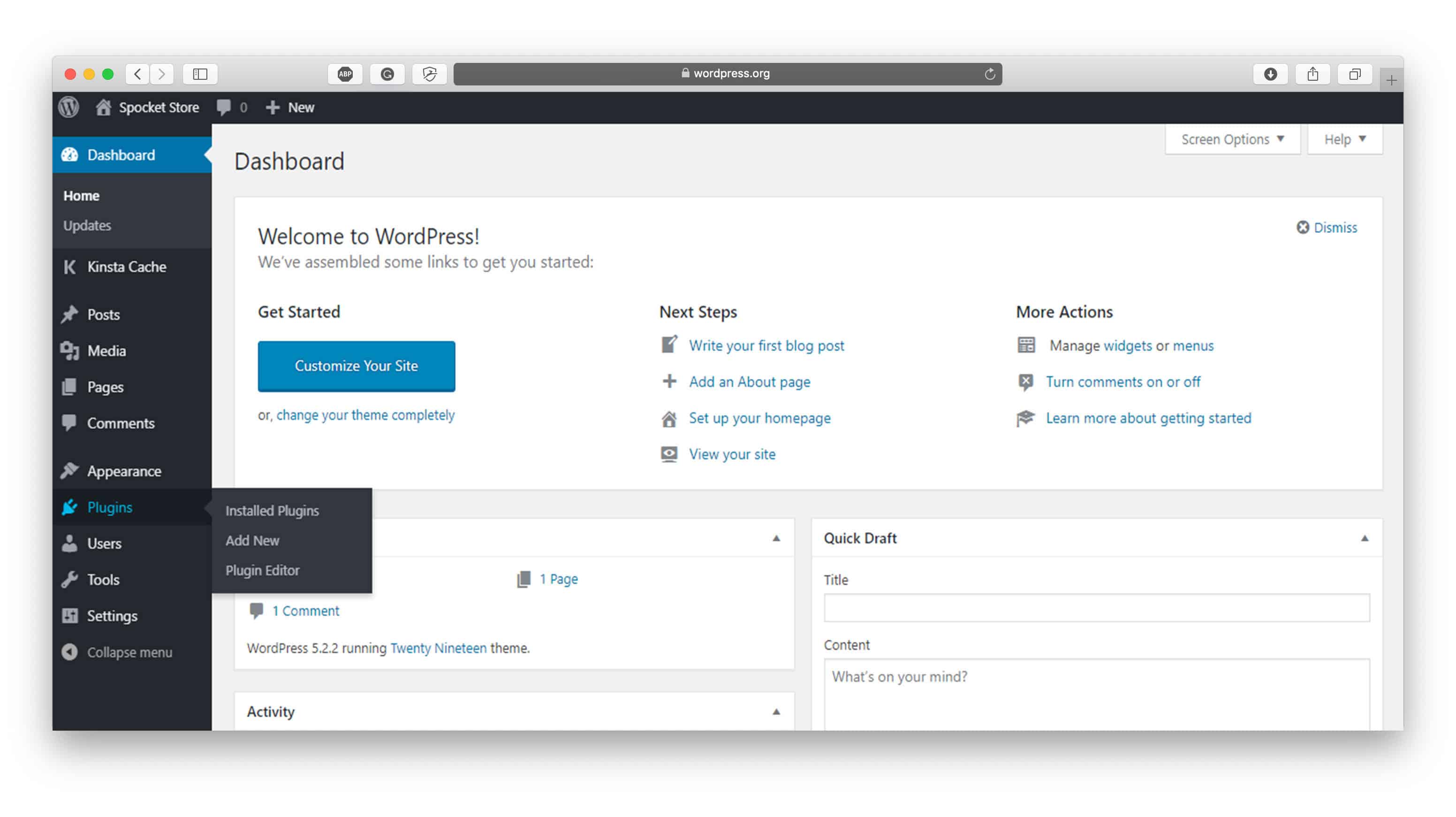
Task: Open the Spocket Store home icon
Action: click(103, 107)
